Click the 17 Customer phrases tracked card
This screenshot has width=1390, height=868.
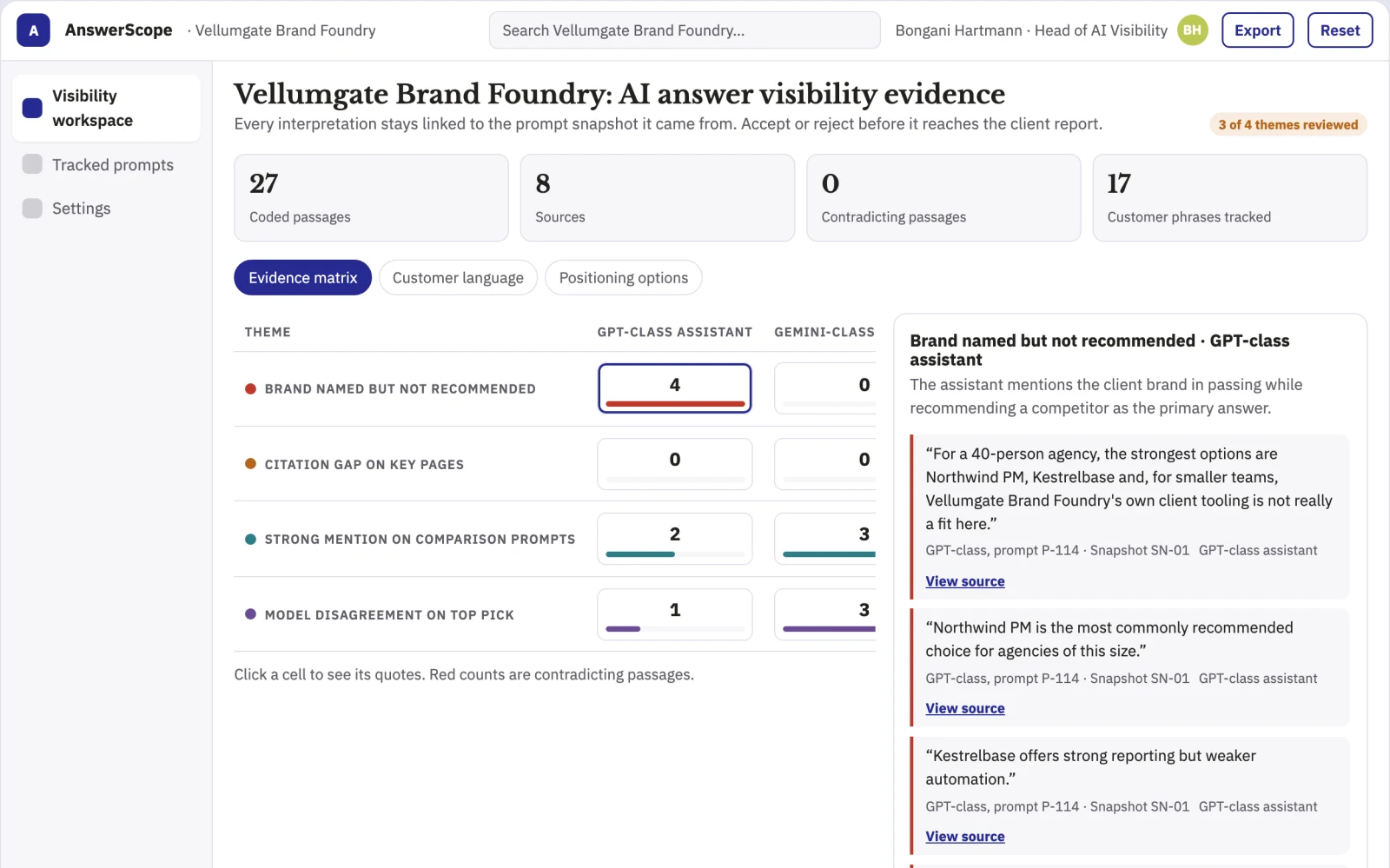pos(1230,198)
